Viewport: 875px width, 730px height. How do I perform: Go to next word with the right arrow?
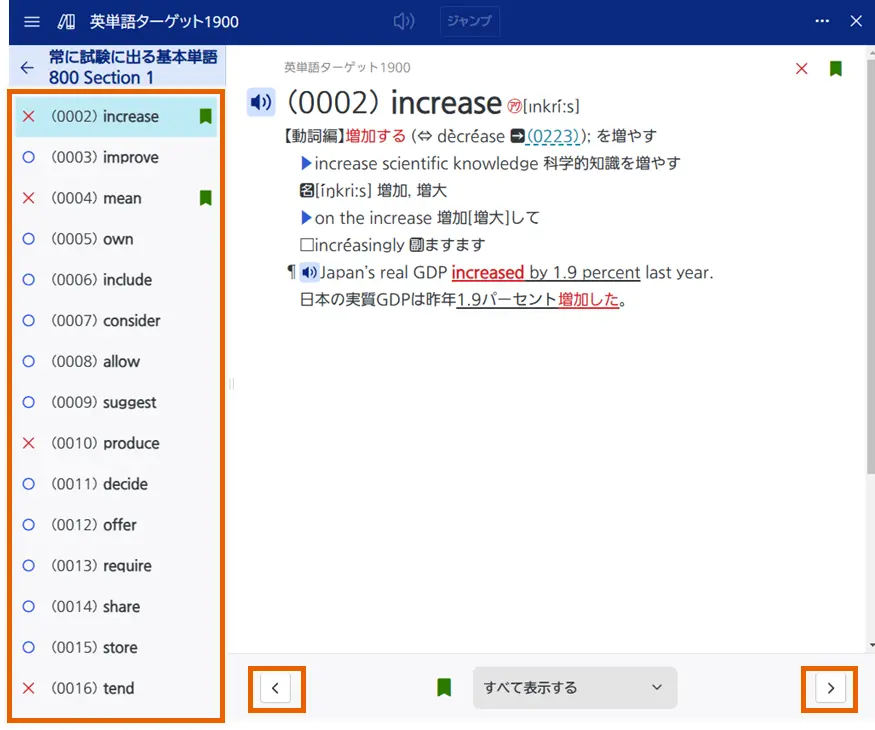(x=830, y=687)
